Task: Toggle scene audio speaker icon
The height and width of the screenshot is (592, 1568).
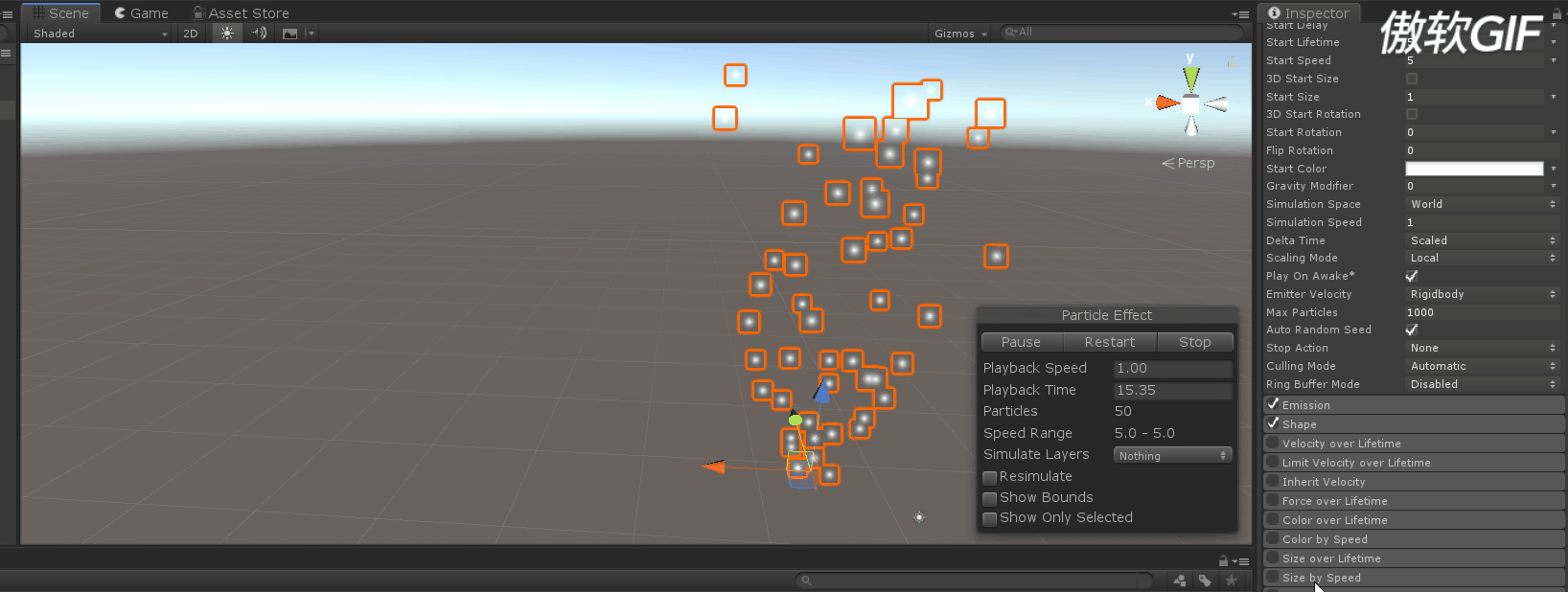Action: pos(259,33)
